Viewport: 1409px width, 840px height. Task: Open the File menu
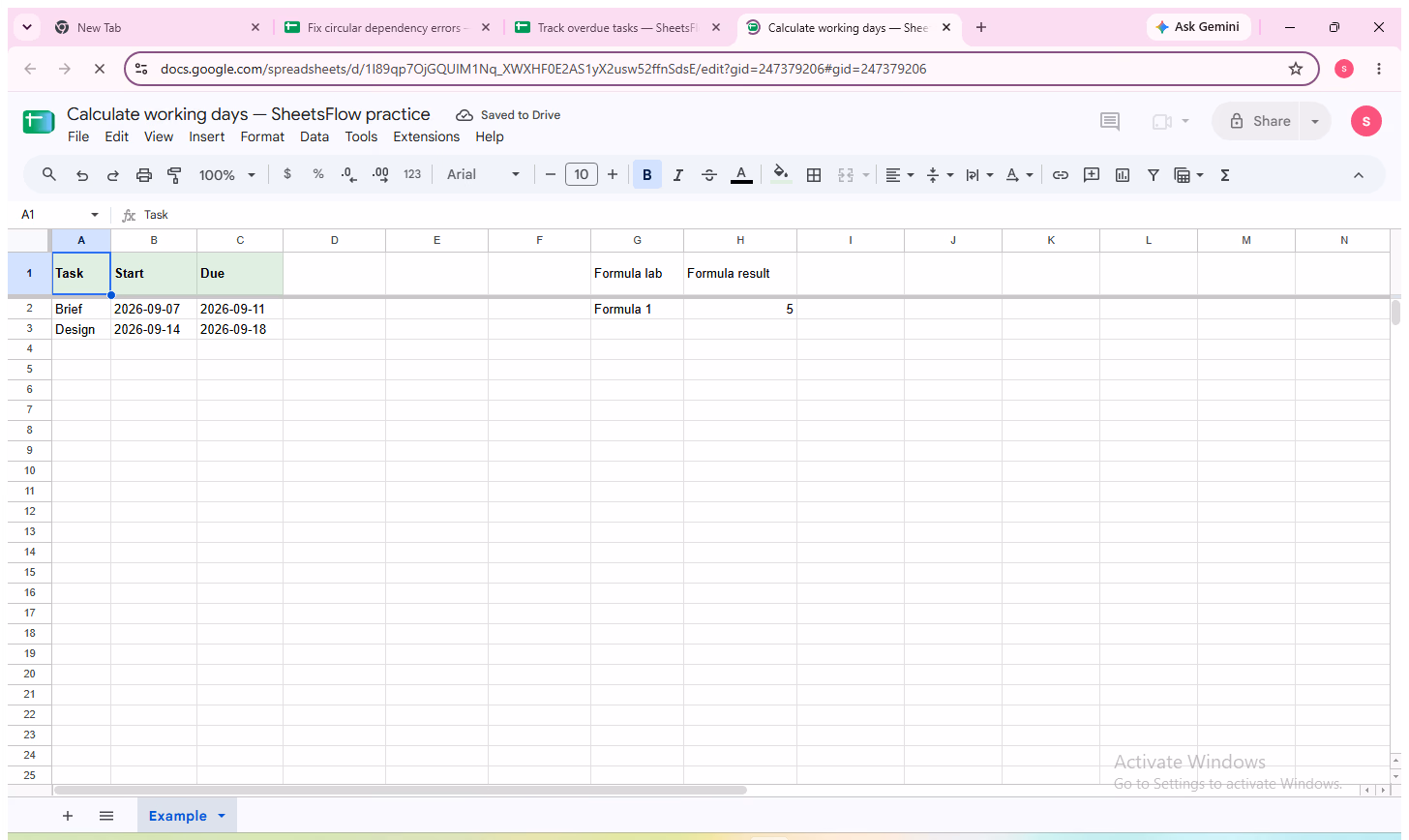[78, 136]
